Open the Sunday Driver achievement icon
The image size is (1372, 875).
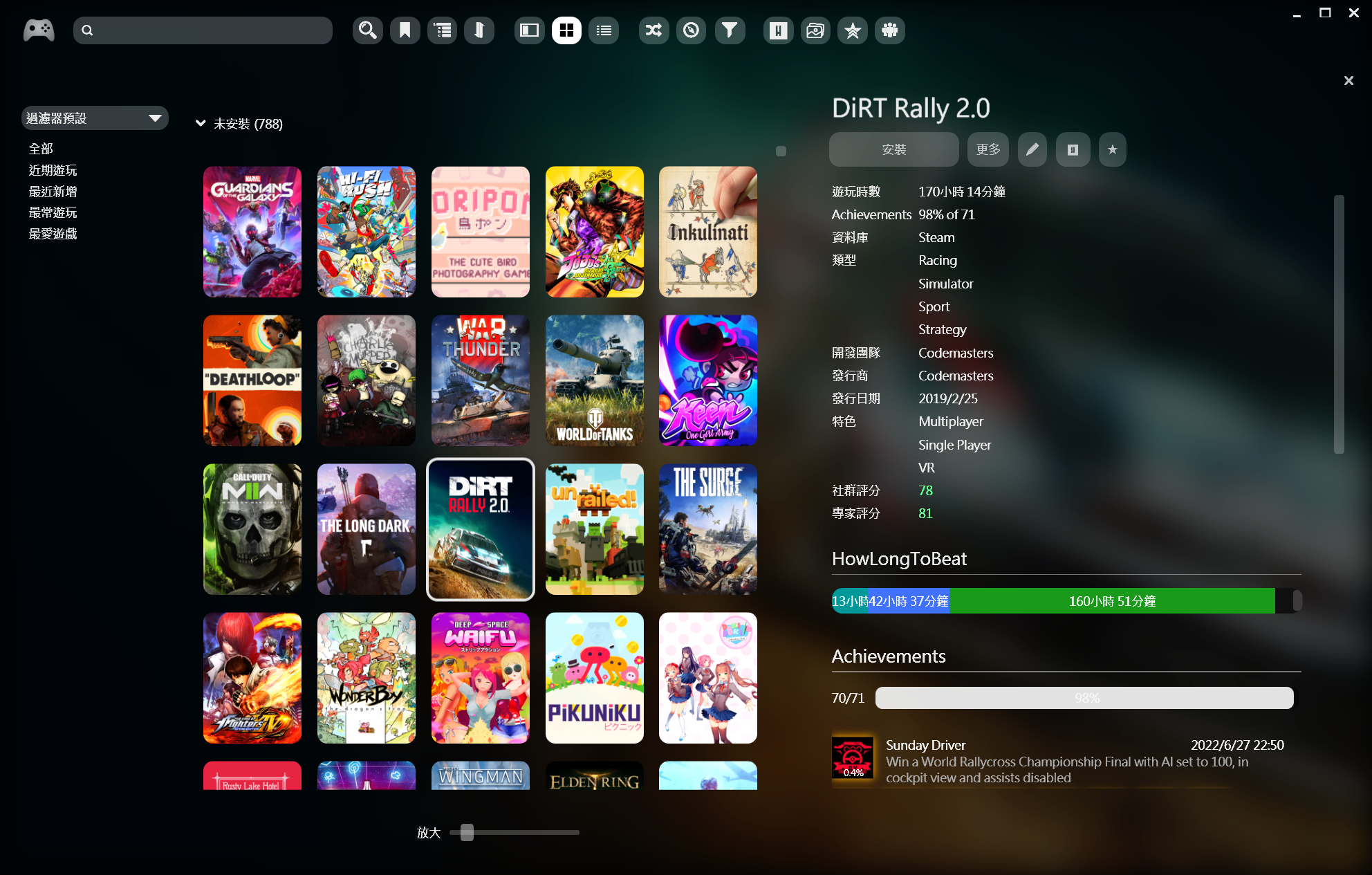(853, 757)
